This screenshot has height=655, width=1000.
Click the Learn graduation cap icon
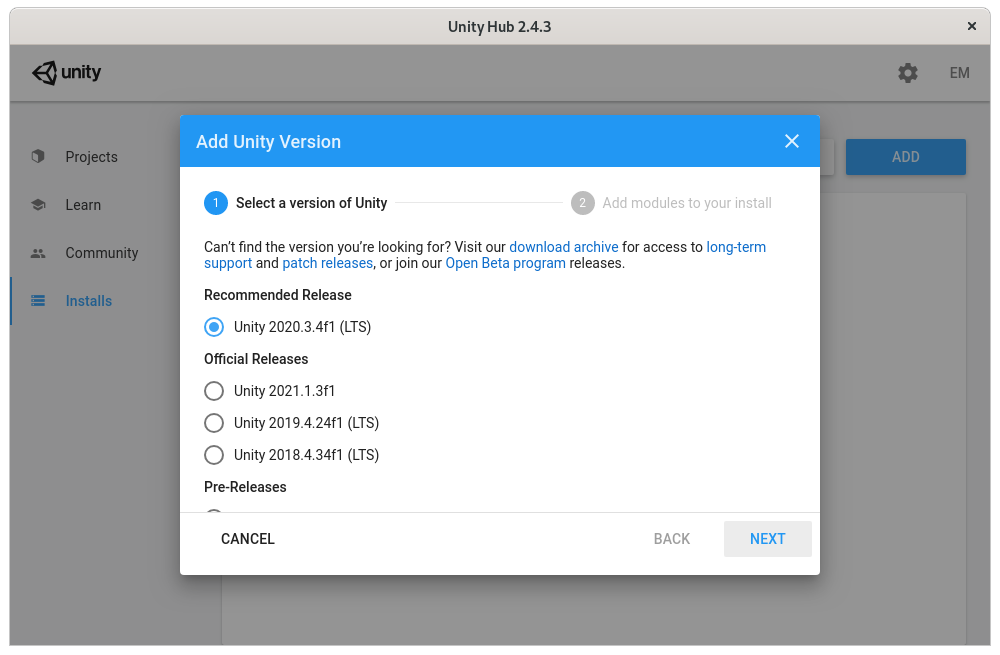click(x=38, y=205)
